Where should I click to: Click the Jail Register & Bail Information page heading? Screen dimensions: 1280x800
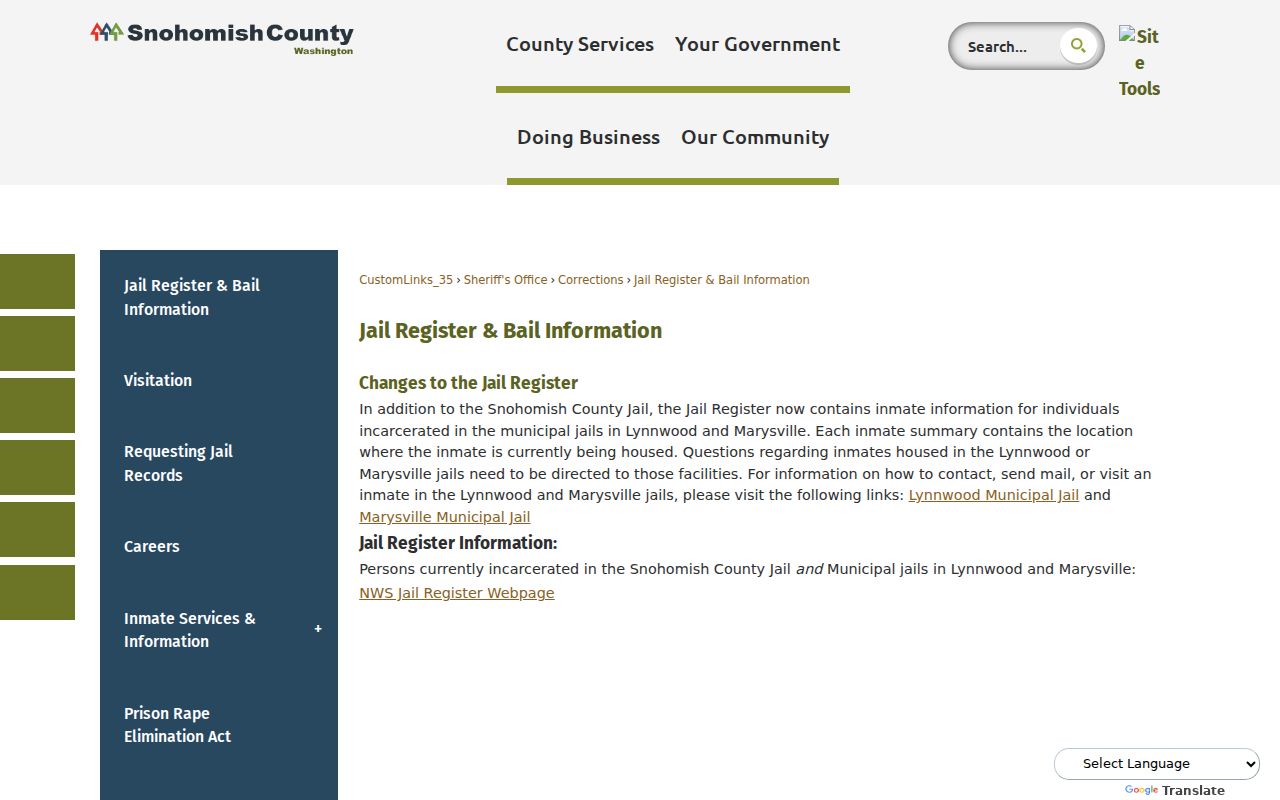pyautogui.click(x=510, y=331)
